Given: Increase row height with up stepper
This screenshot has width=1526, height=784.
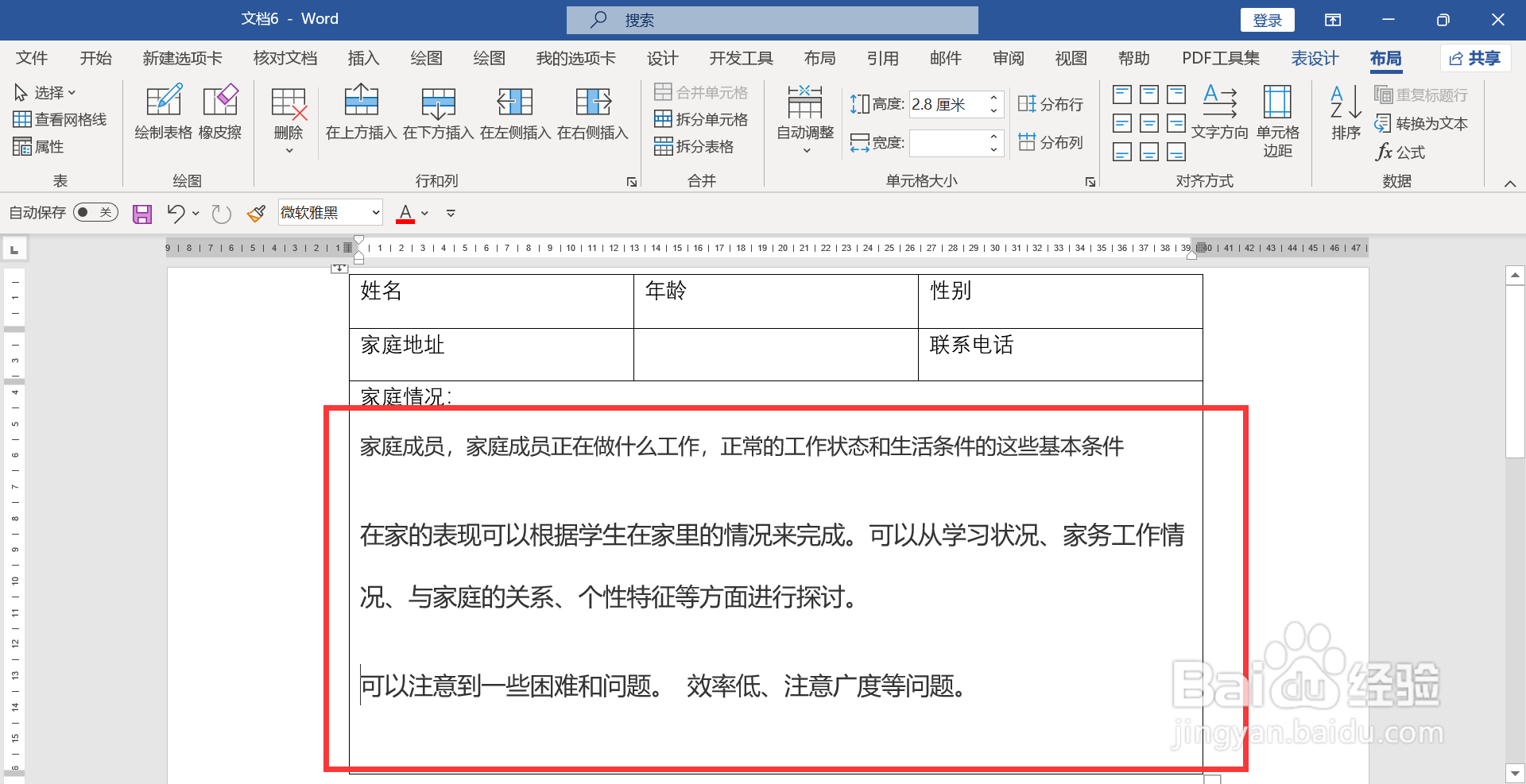Looking at the screenshot, I should click(x=993, y=98).
